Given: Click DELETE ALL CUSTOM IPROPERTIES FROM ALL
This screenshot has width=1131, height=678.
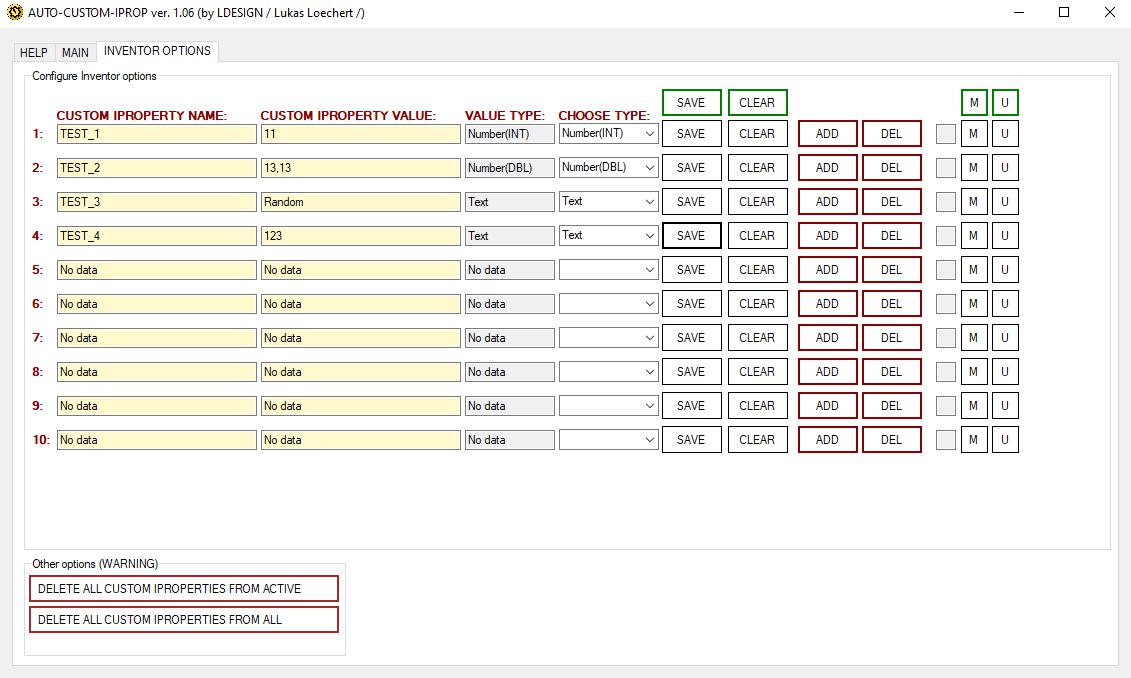Looking at the screenshot, I should coord(183,620).
